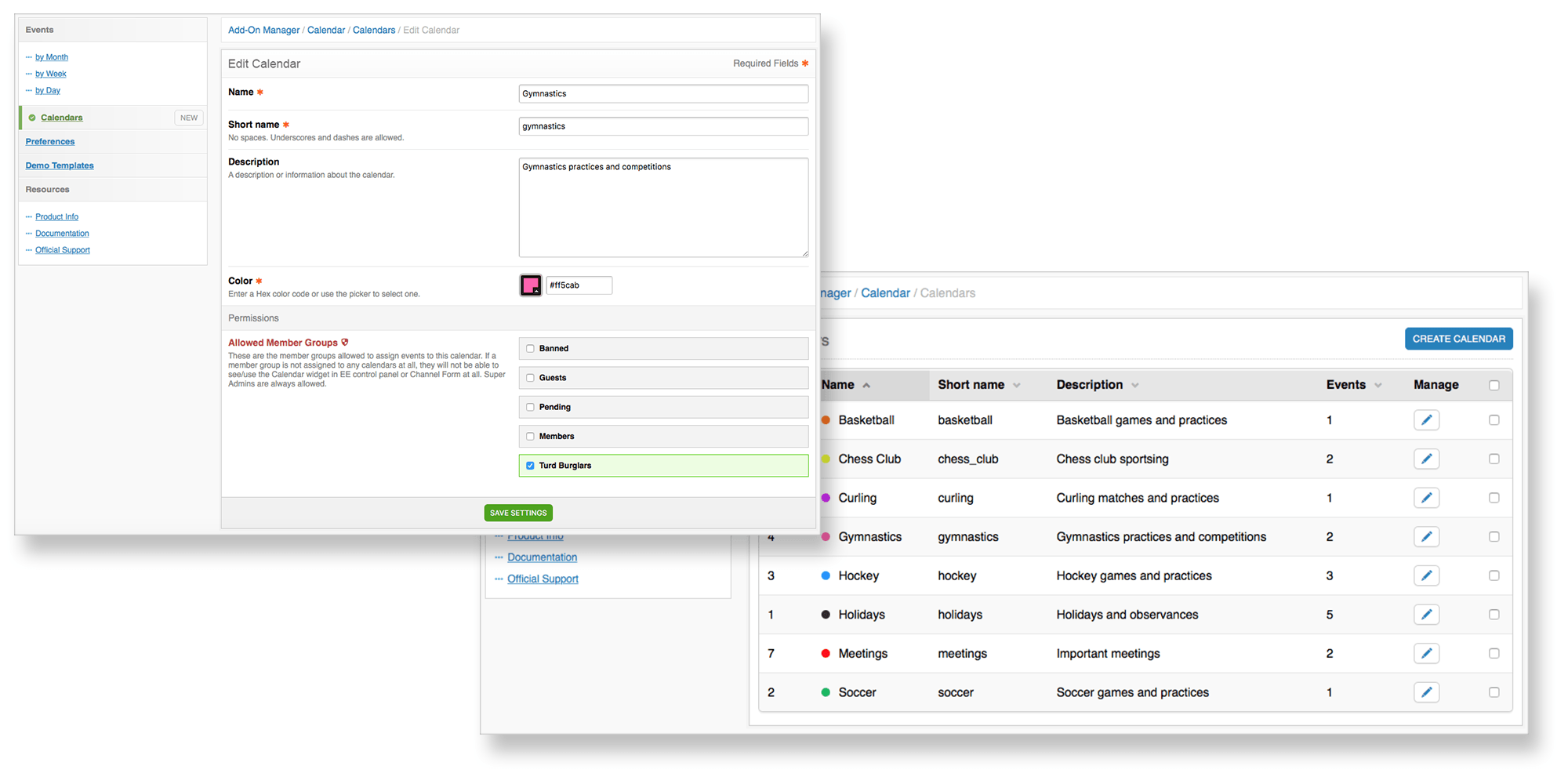
Task: Click the orange Basketball color dot
Action: [826, 420]
